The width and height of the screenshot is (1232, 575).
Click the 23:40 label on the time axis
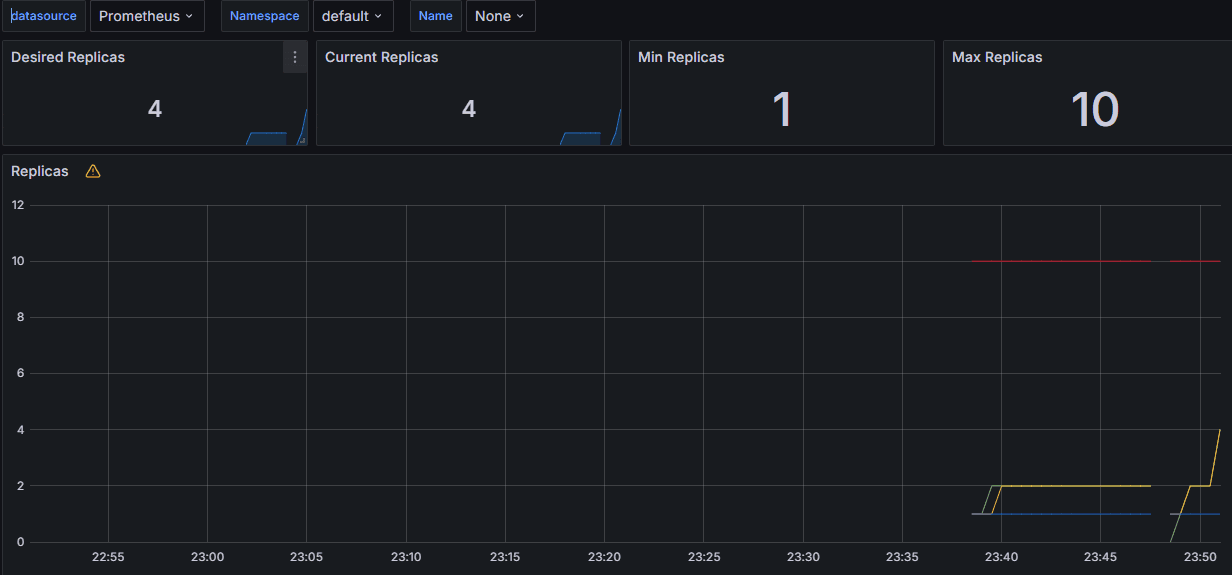coord(1001,556)
